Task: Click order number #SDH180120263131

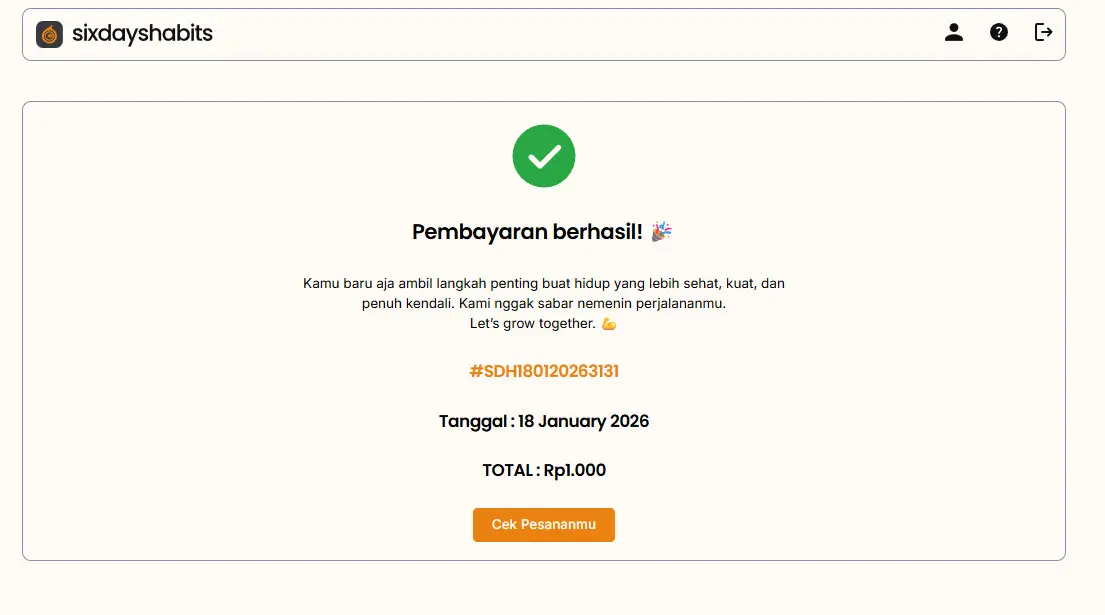Action: pos(544,371)
